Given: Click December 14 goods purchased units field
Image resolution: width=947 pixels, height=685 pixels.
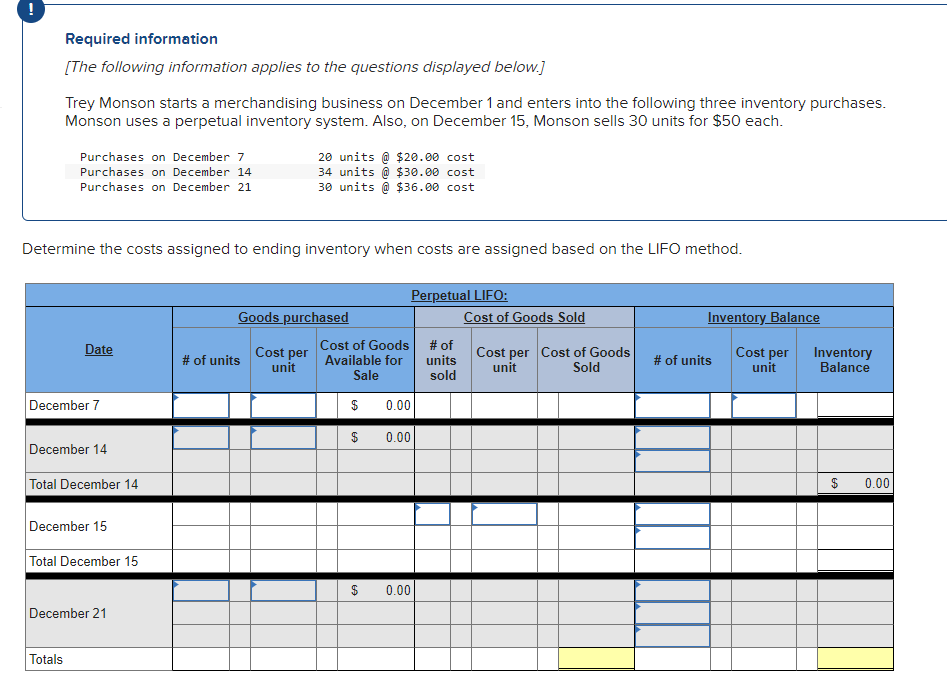Looking at the screenshot, I should 201,437.
